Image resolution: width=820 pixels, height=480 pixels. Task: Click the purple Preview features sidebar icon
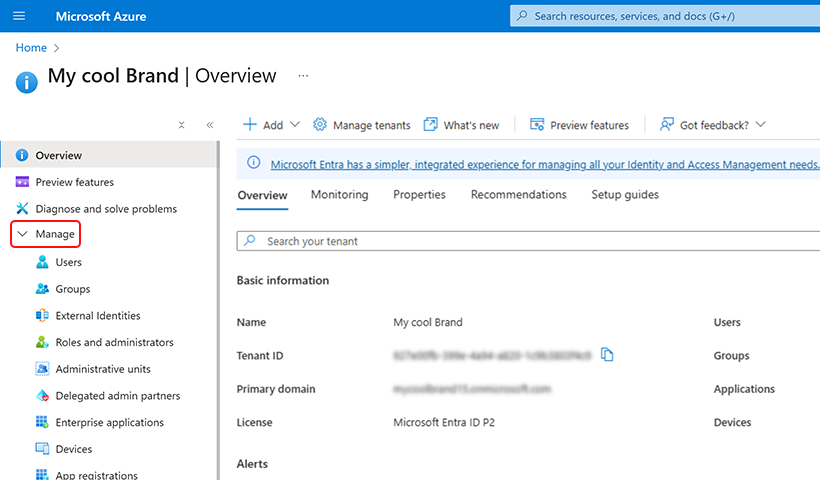coord(22,182)
